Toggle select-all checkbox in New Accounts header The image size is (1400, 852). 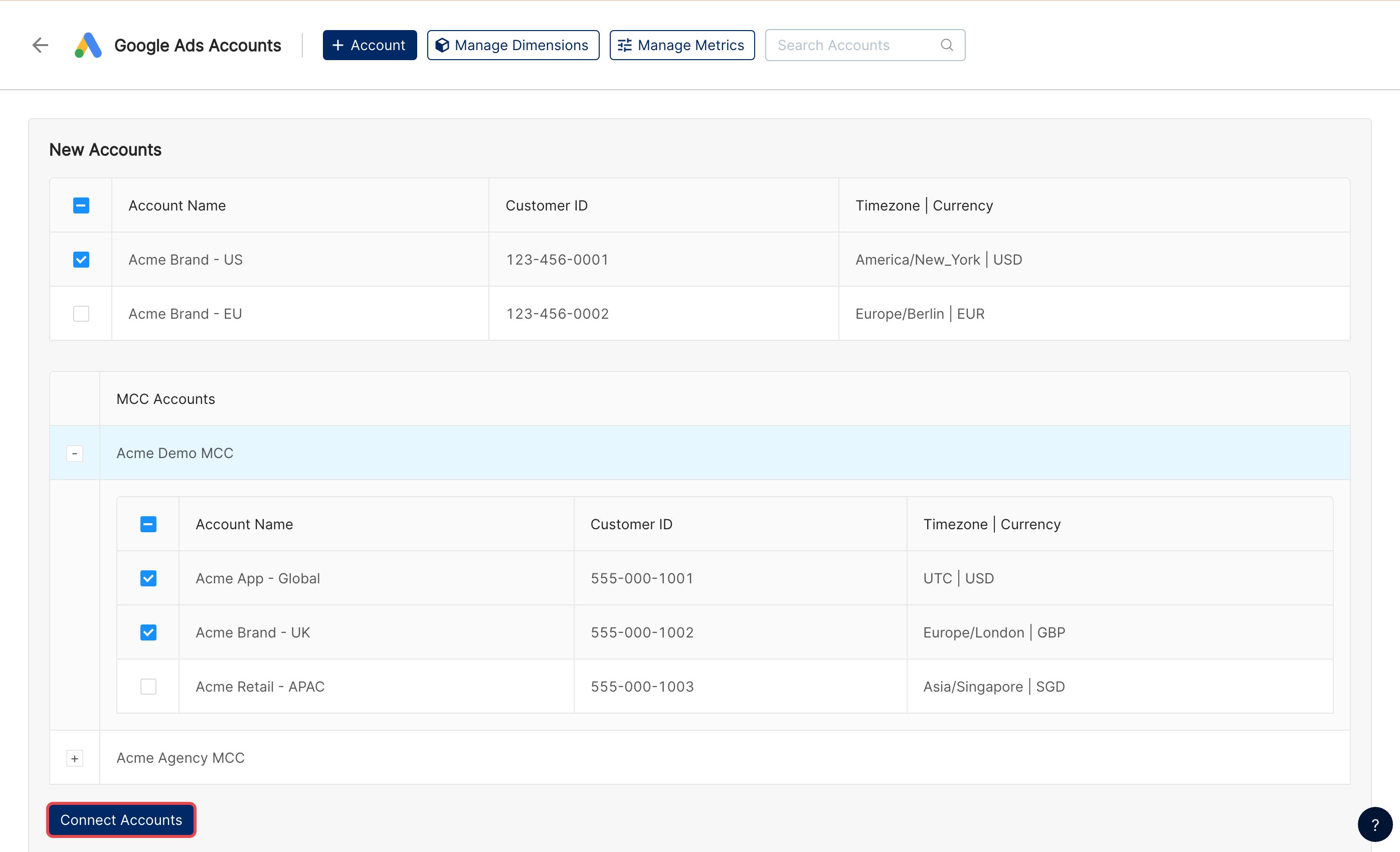81,205
